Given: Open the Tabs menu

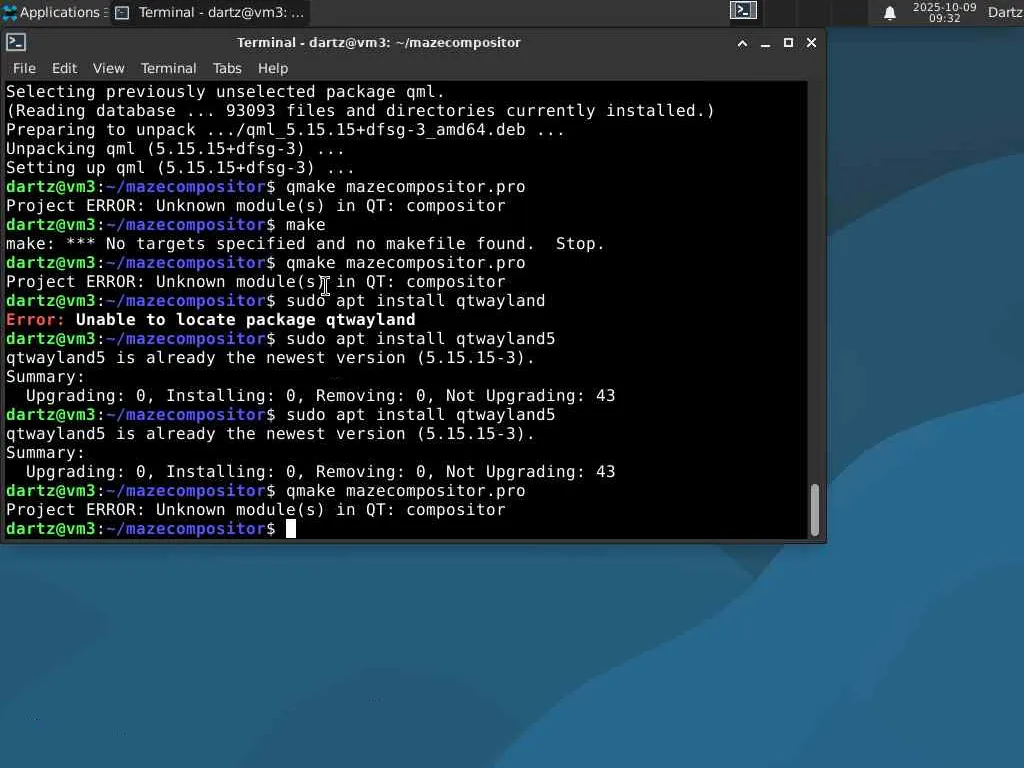Looking at the screenshot, I should click(227, 68).
